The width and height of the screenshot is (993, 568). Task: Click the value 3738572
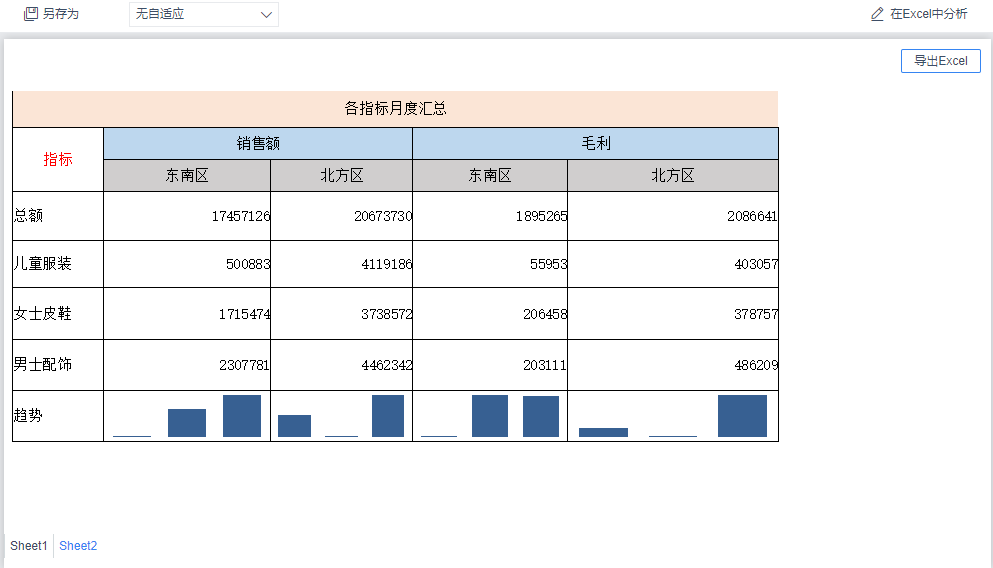[387, 314]
